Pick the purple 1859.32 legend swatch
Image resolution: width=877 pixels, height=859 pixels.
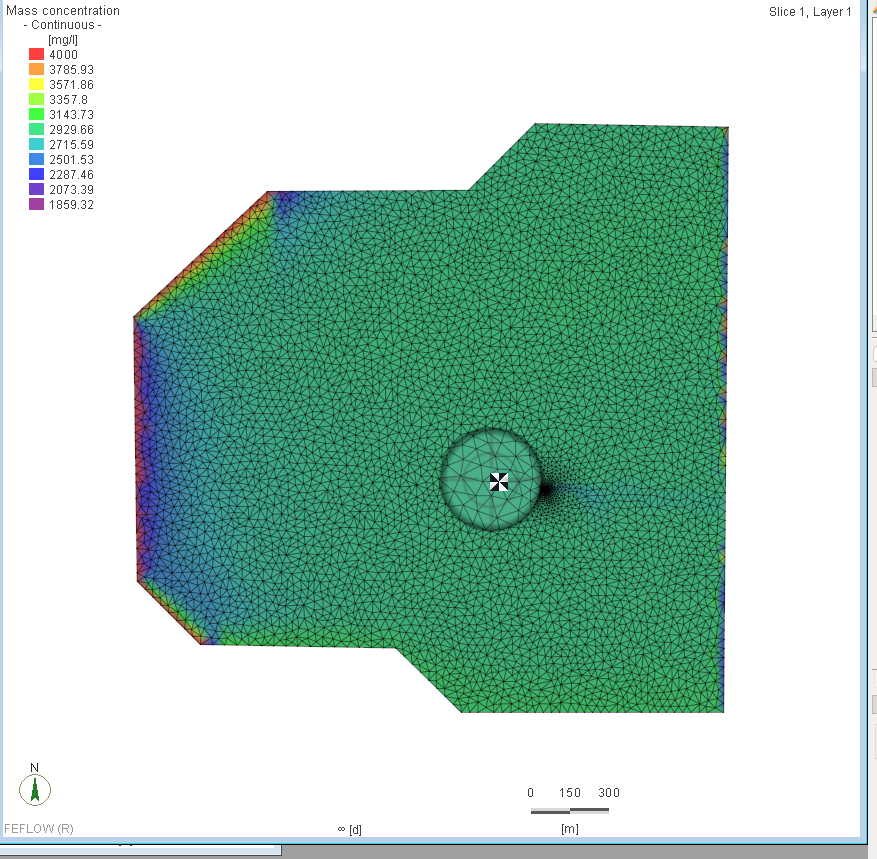[x=36, y=205]
